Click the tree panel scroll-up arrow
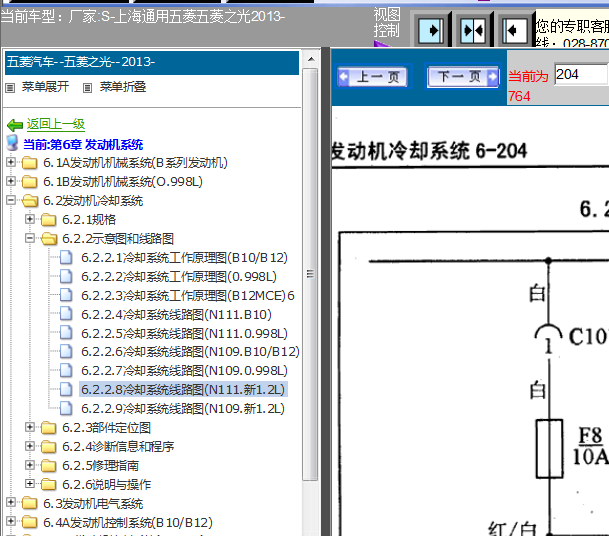Image resolution: width=609 pixels, height=536 pixels. point(311,59)
